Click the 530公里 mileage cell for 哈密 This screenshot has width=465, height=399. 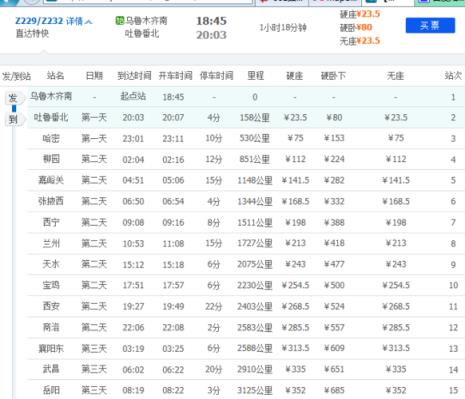pos(255,138)
